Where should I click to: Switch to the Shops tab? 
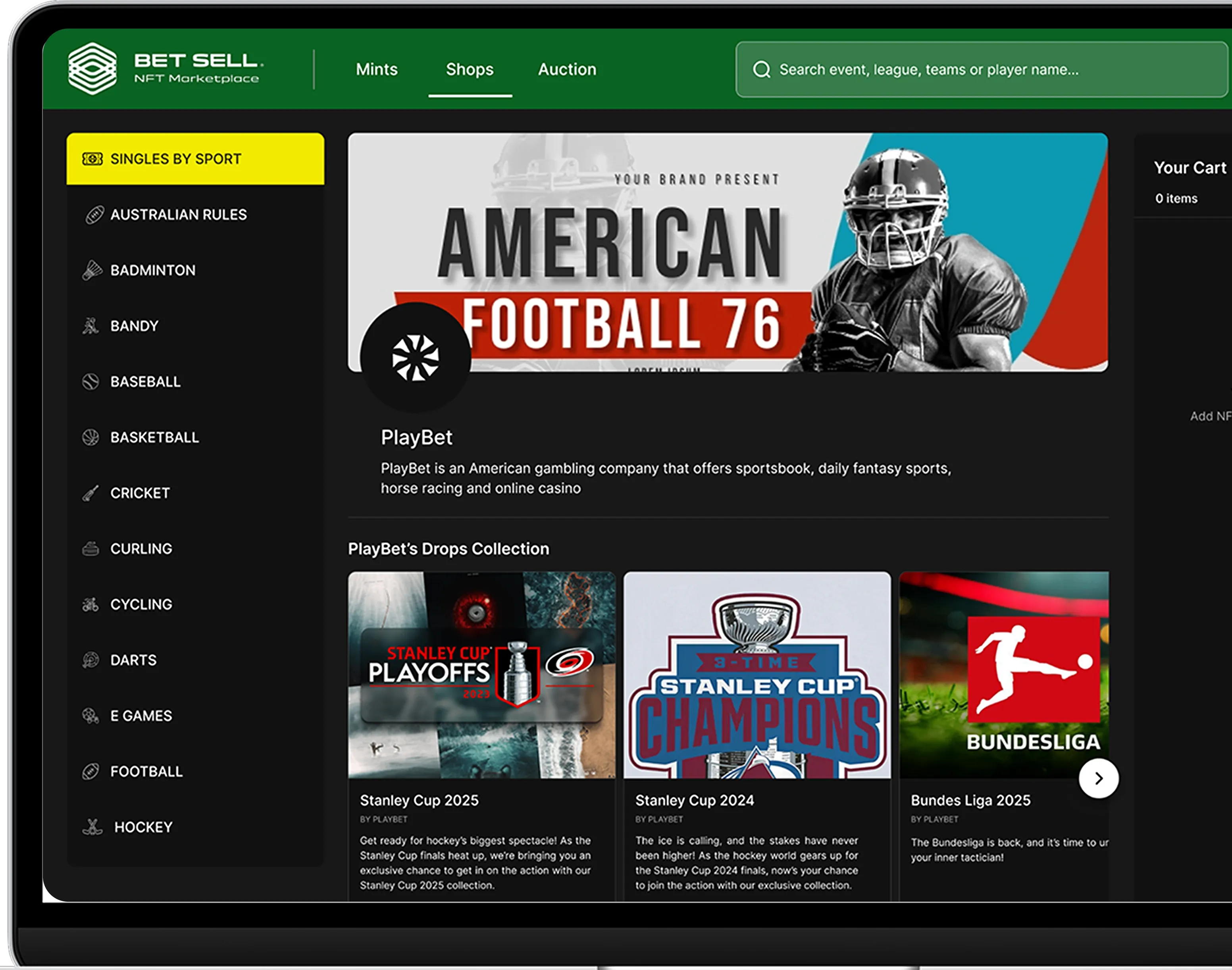pyautogui.click(x=470, y=69)
